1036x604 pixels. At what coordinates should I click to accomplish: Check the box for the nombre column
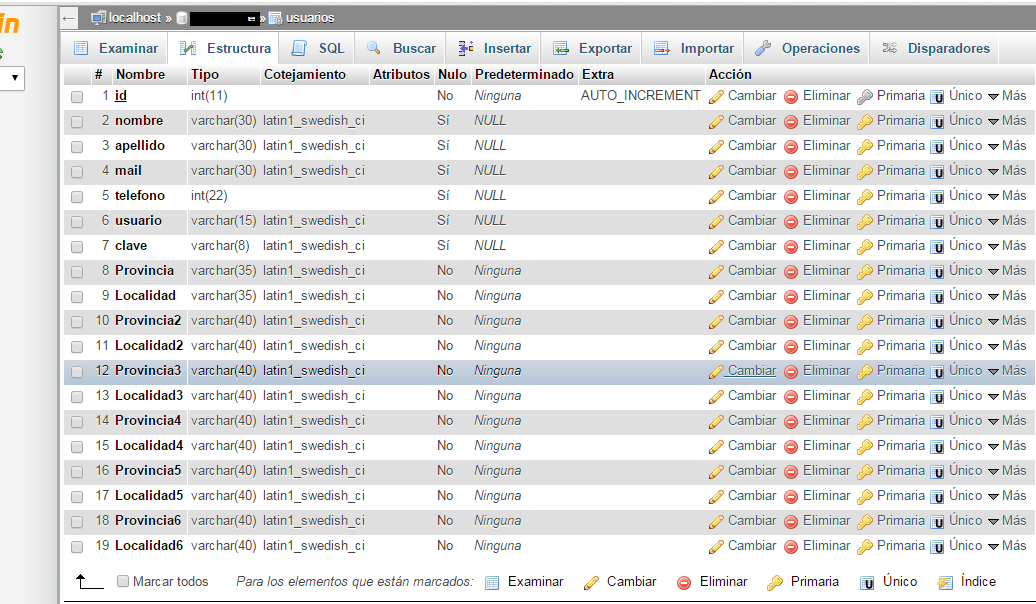[x=77, y=122]
